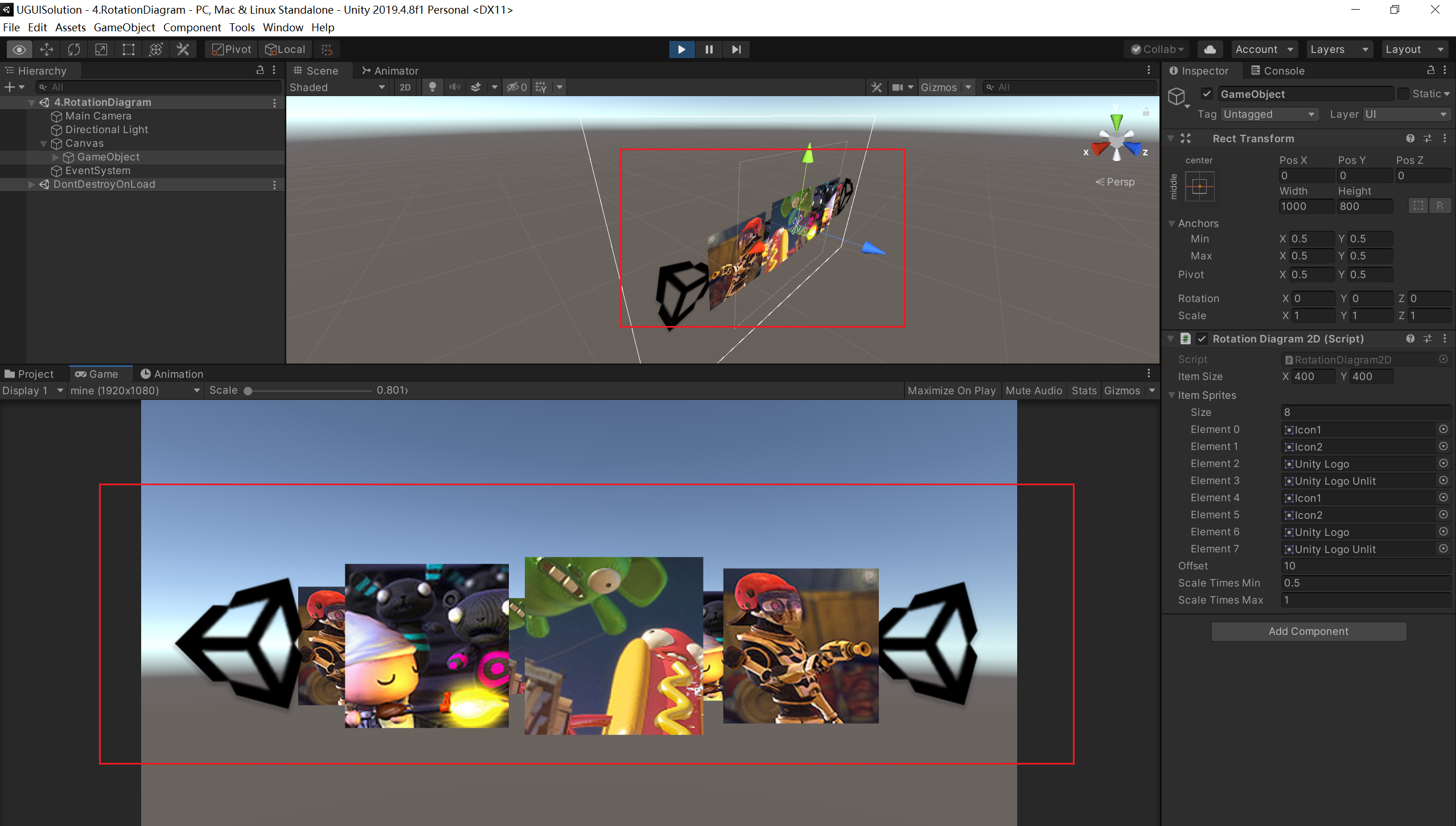This screenshot has height=826, width=1456.
Task: Switch to the Animation tab
Action: 171,374
